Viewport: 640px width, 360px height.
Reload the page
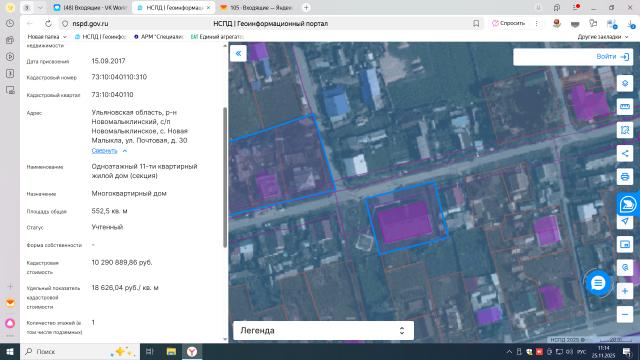48,24
